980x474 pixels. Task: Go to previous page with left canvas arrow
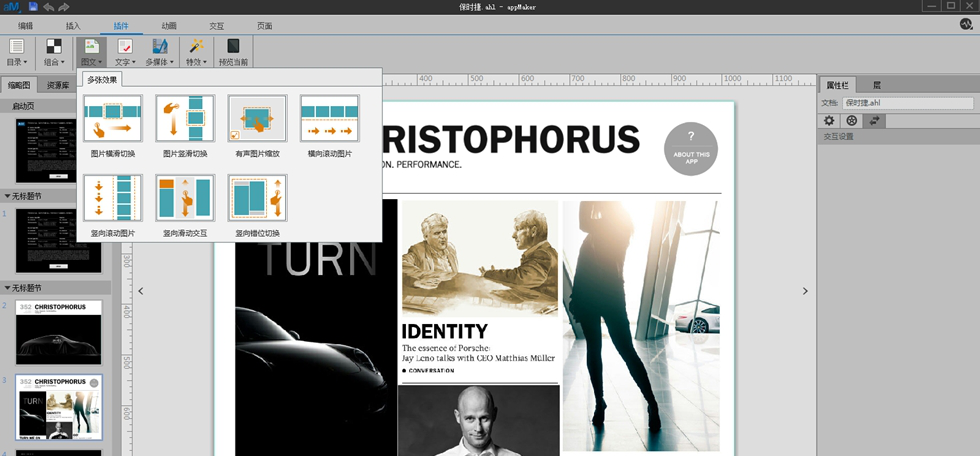(x=141, y=291)
